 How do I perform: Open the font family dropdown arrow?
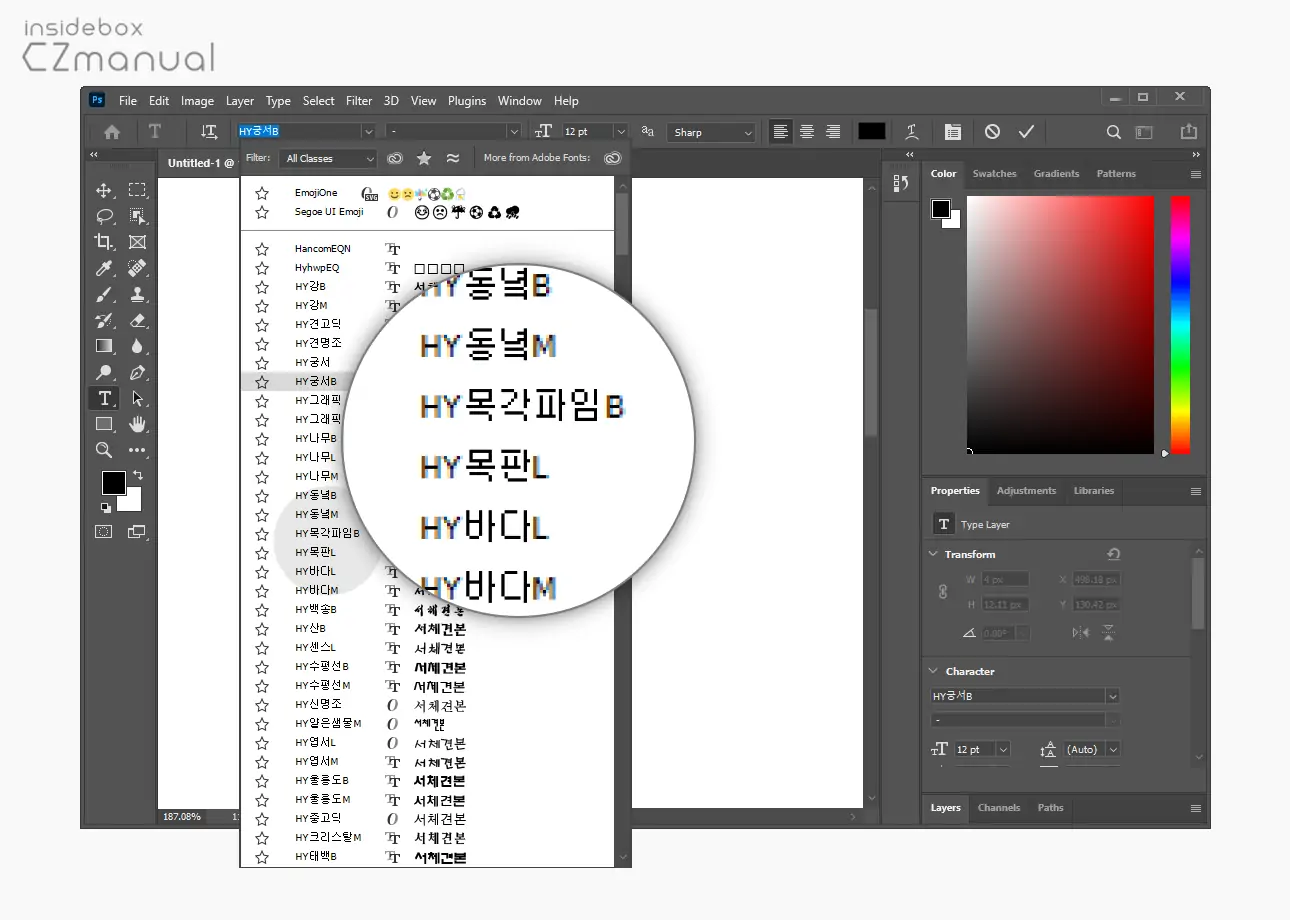[368, 132]
